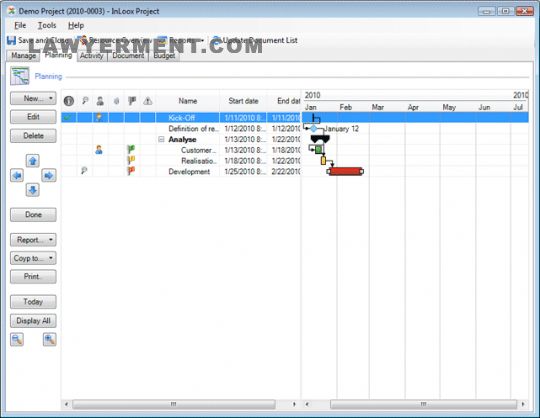This screenshot has height=418, width=540.
Task: Click the red Development bar in Gantt chart
Action: point(345,171)
